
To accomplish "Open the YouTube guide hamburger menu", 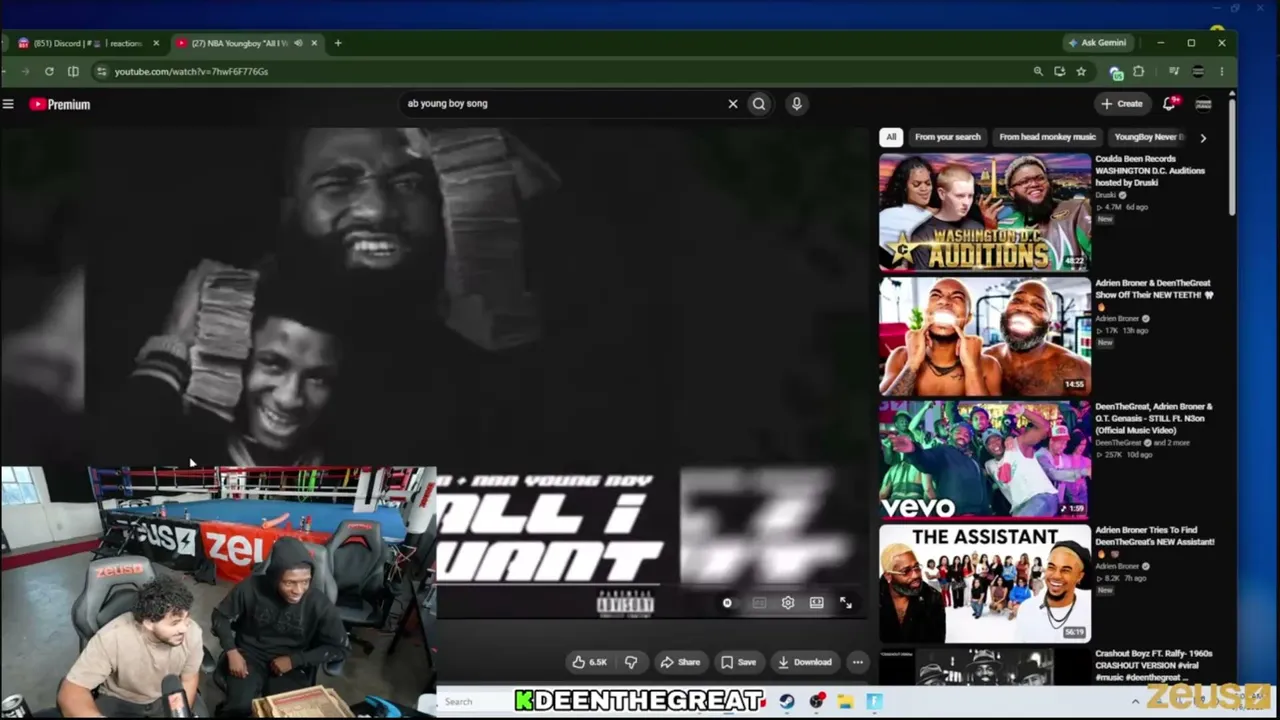I will 8,104.
